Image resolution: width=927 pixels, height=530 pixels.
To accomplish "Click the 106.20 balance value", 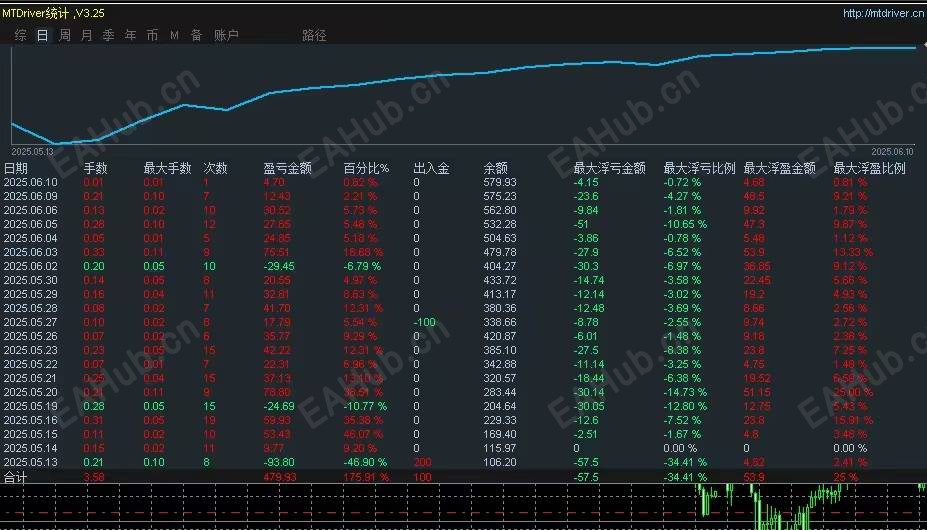I will coord(500,462).
